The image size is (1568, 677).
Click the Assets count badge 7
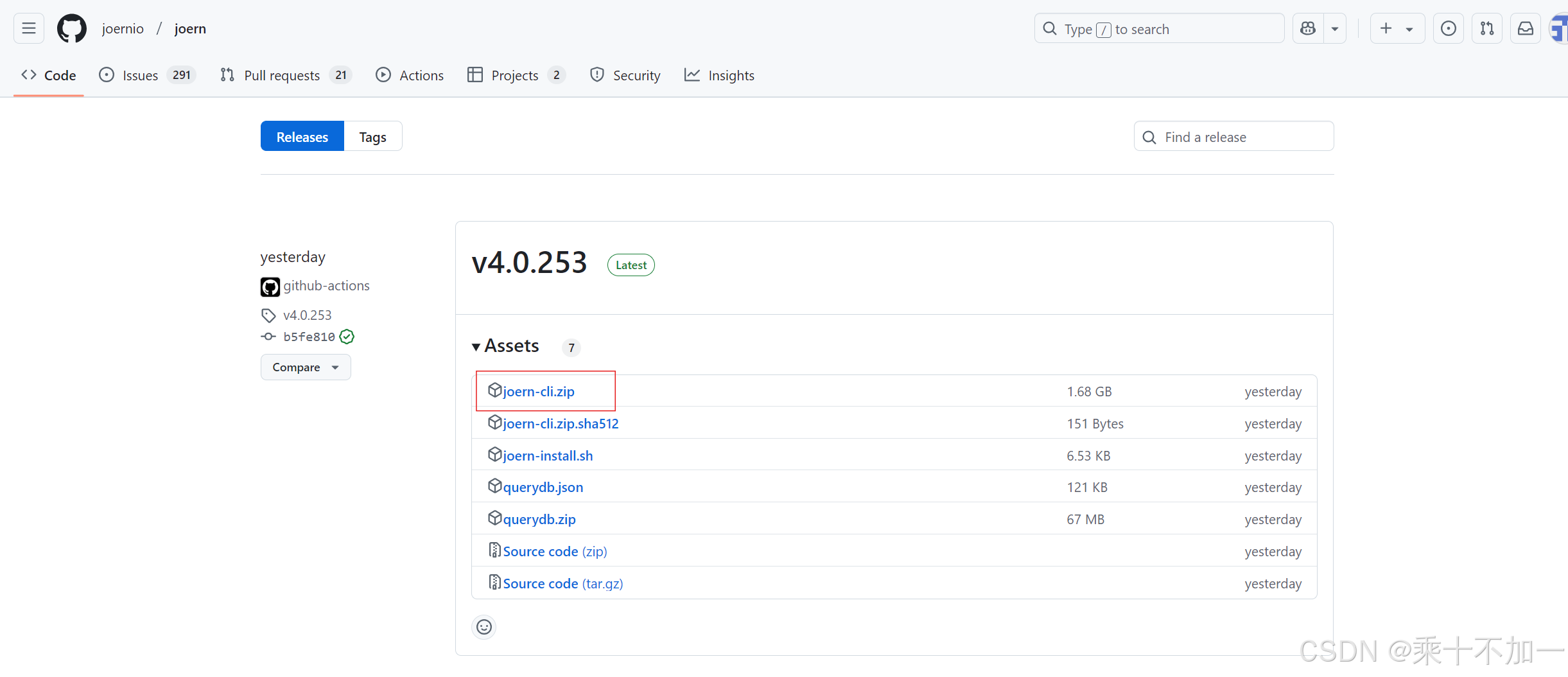tap(571, 347)
